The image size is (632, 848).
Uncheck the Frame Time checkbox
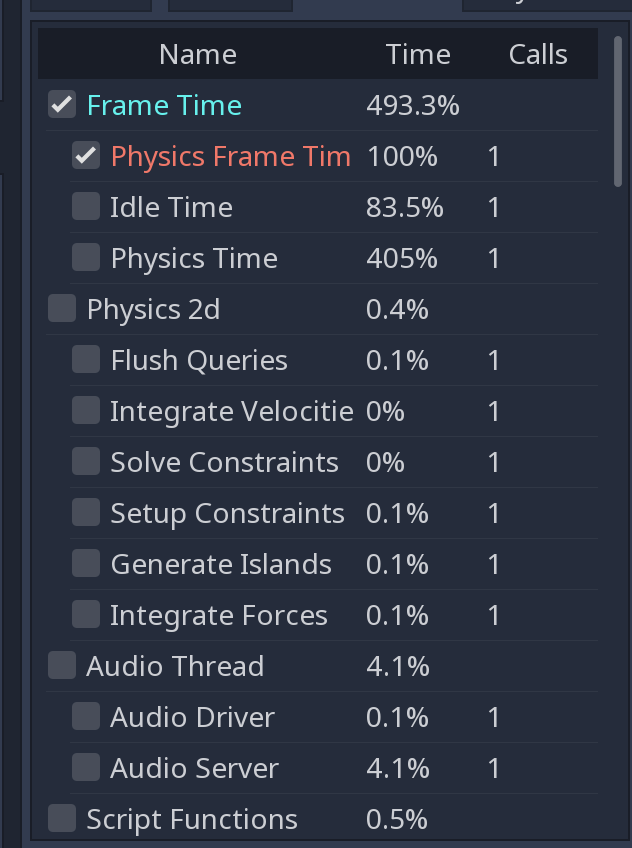61,105
